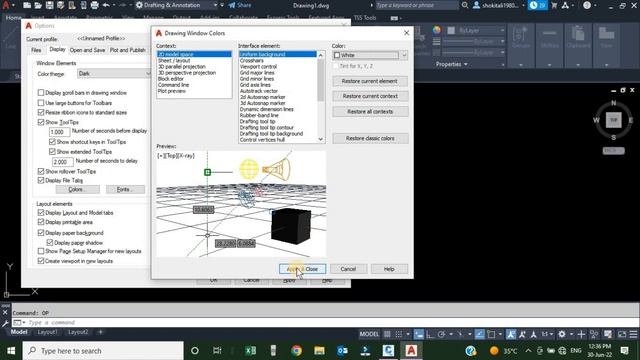Select 3D parallel projection context

pos(182,67)
